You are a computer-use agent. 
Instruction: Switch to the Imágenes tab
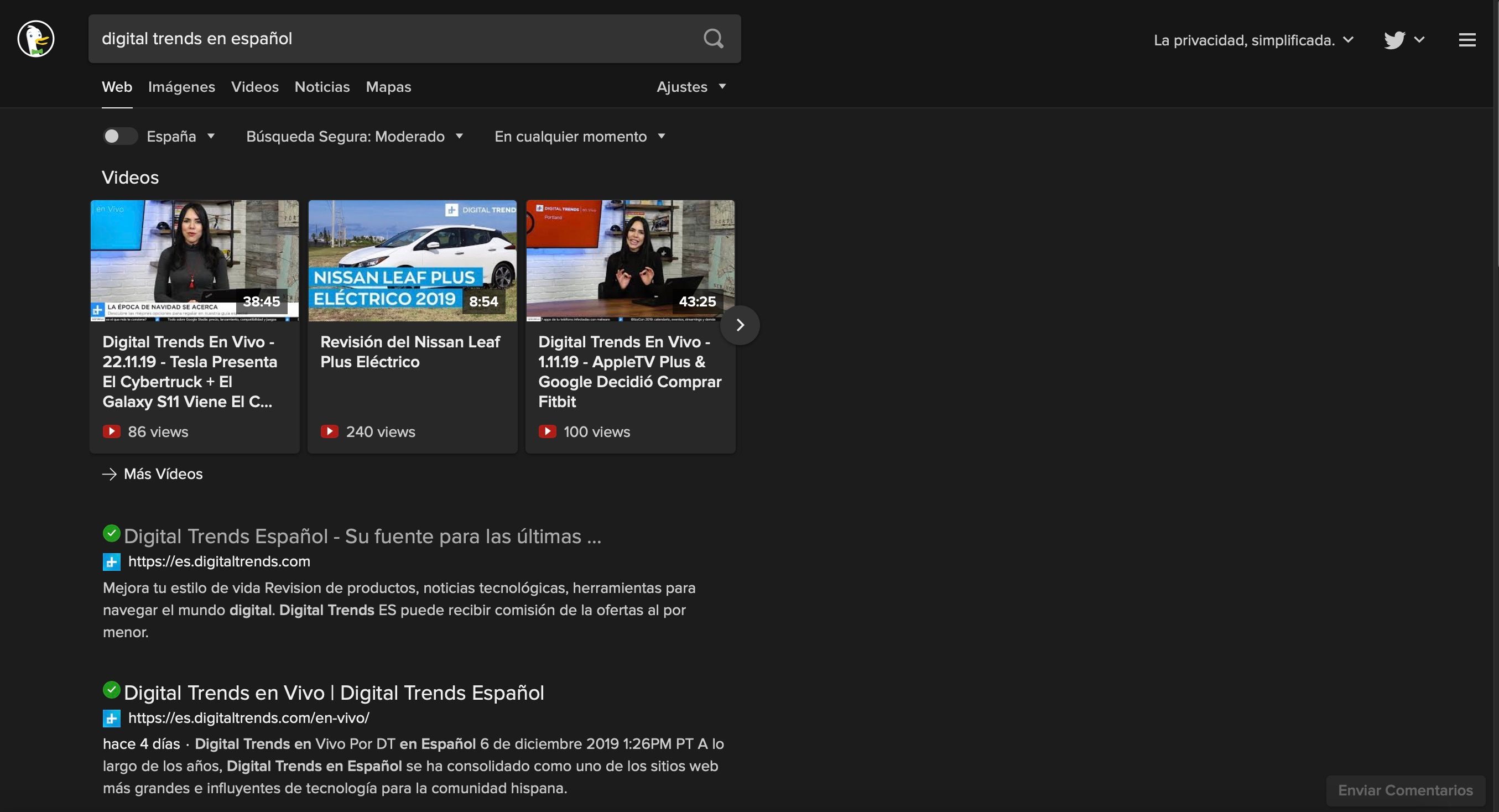click(181, 87)
